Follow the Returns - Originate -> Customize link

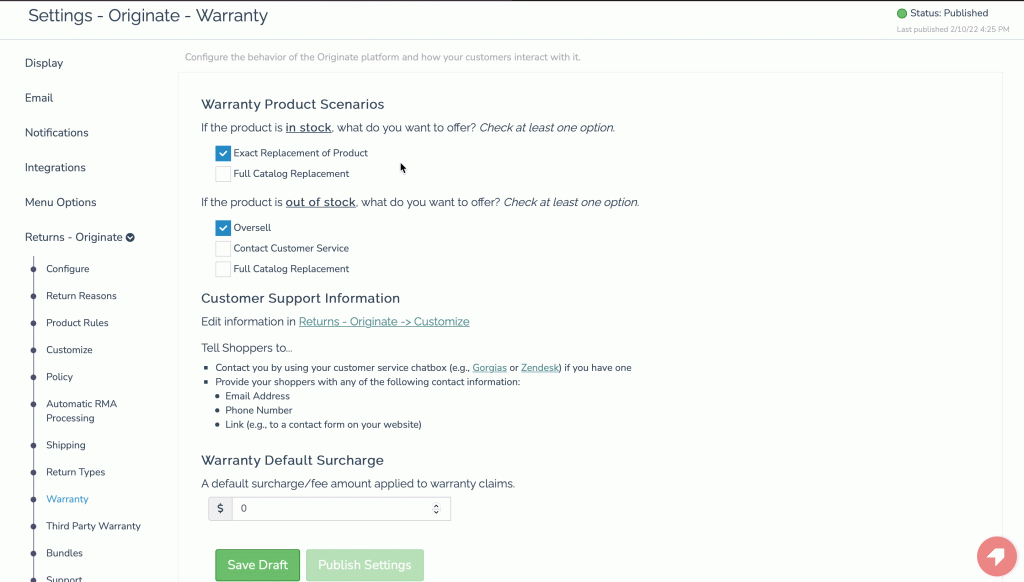click(384, 322)
